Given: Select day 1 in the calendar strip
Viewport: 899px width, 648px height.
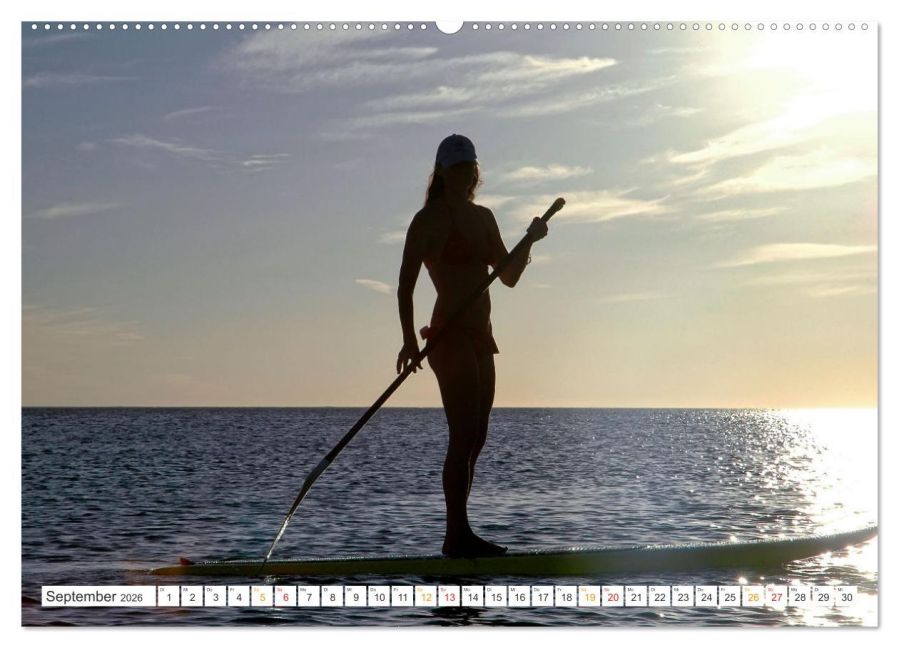Looking at the screenshot, I should (168, 596).
